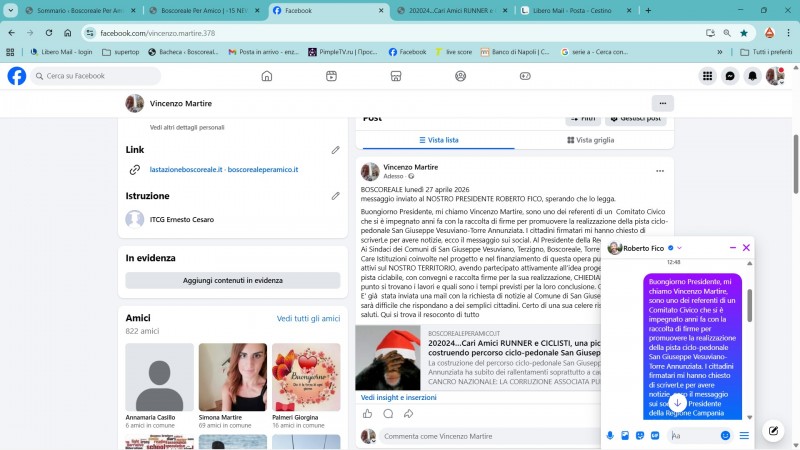Minimize the Roberto Fico chat
Image resolution: width=800 pixels, height=450 pixels.
coord(733,247)
